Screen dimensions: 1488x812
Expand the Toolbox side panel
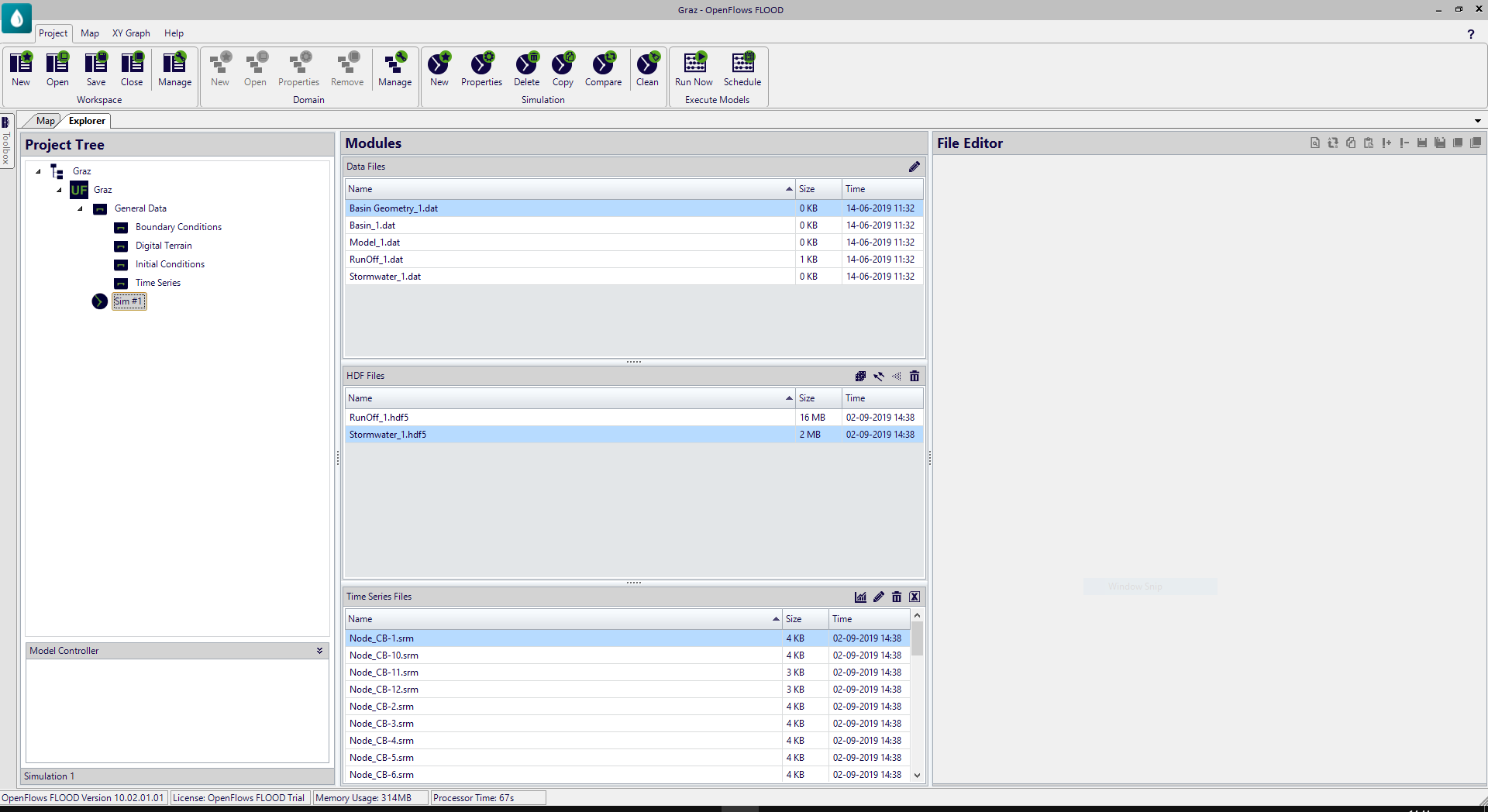coord(6,141)
